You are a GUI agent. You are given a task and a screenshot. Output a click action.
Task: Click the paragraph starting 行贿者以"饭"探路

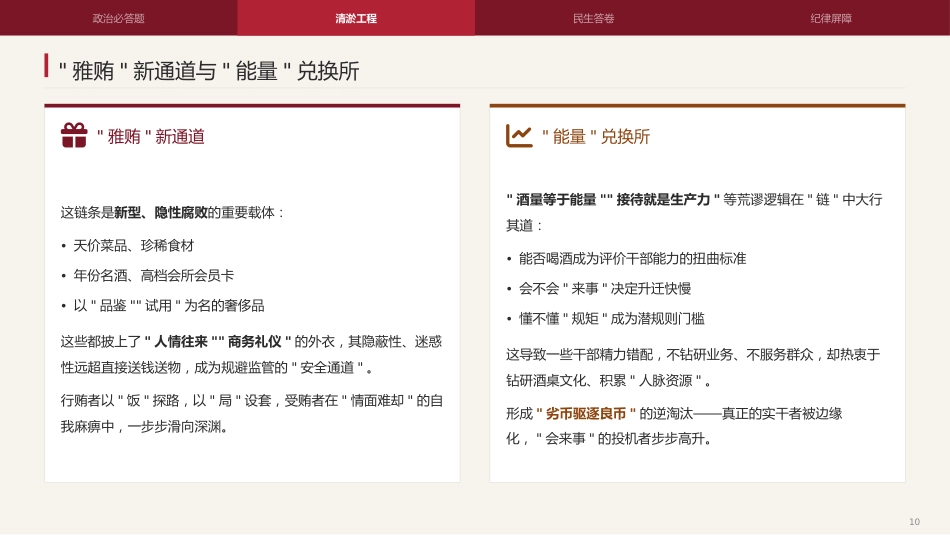click(252, 414)
